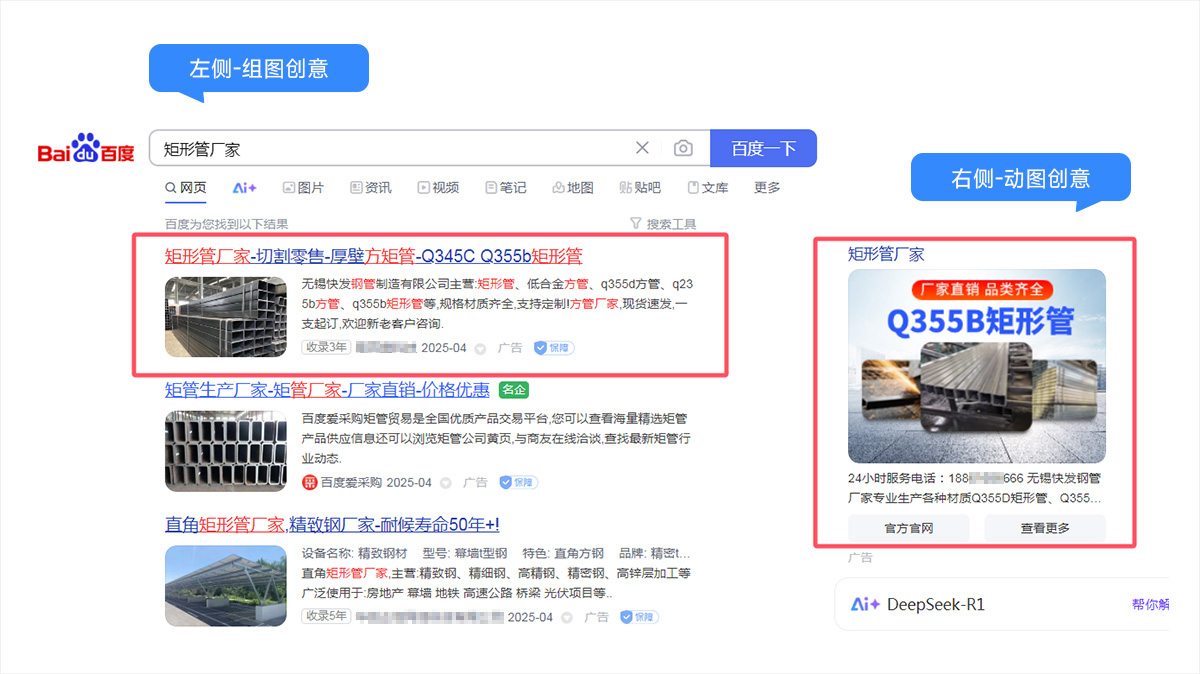Click the 搜索工具 label
This screenshot has width=1200, height=674.
(x=671, y=224)
